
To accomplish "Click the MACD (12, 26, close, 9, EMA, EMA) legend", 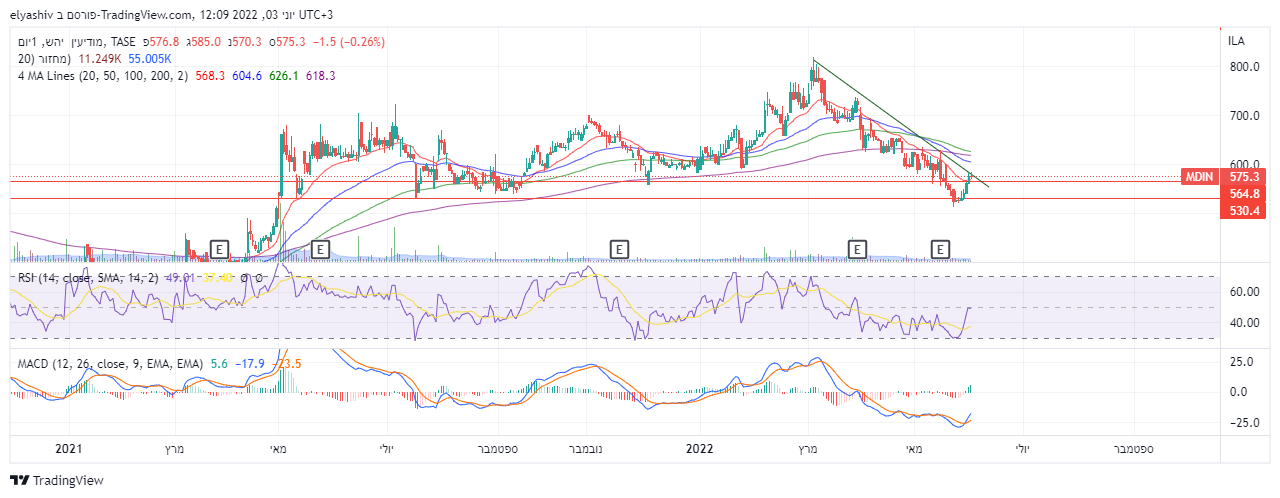I will pos(111,363).
